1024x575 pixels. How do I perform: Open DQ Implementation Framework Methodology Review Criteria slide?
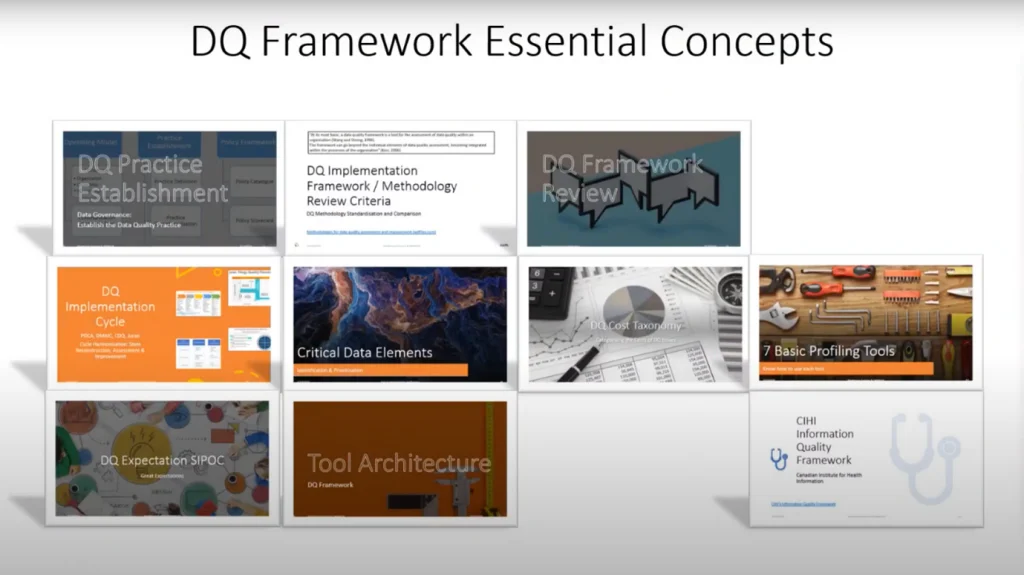(400, 188)
